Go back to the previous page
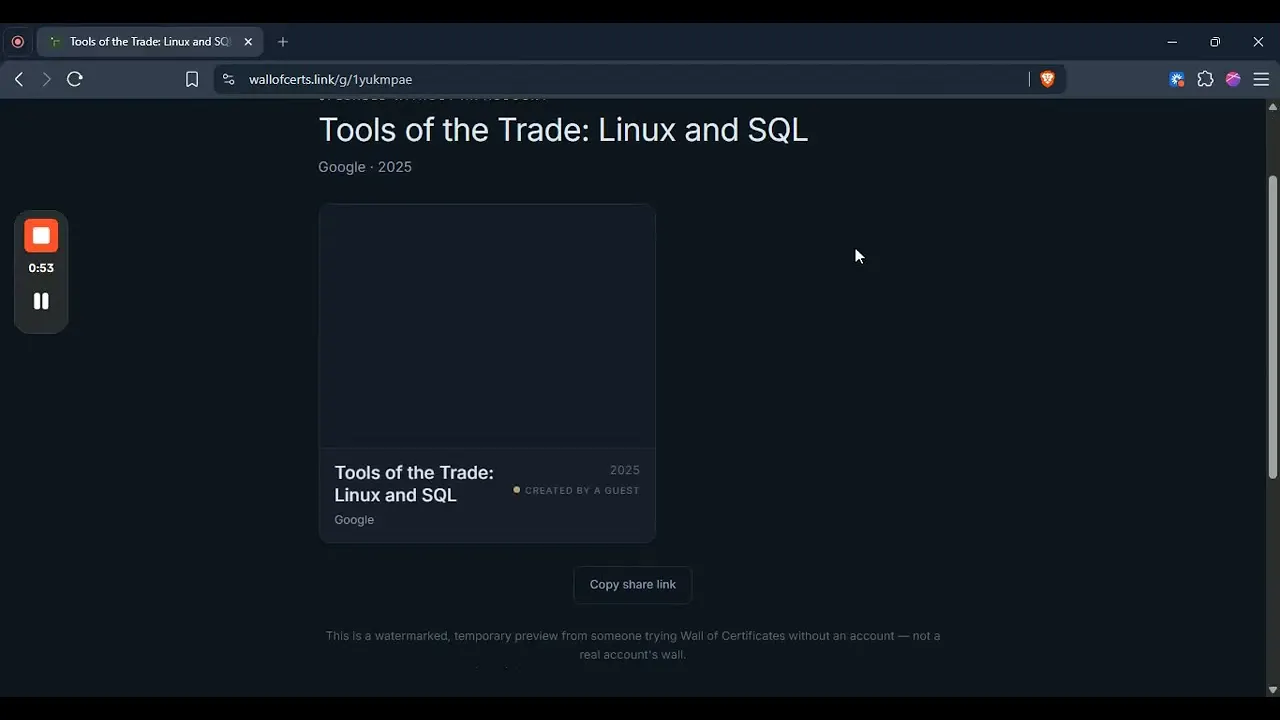The image size is (1280, 720). coord(19,79)
